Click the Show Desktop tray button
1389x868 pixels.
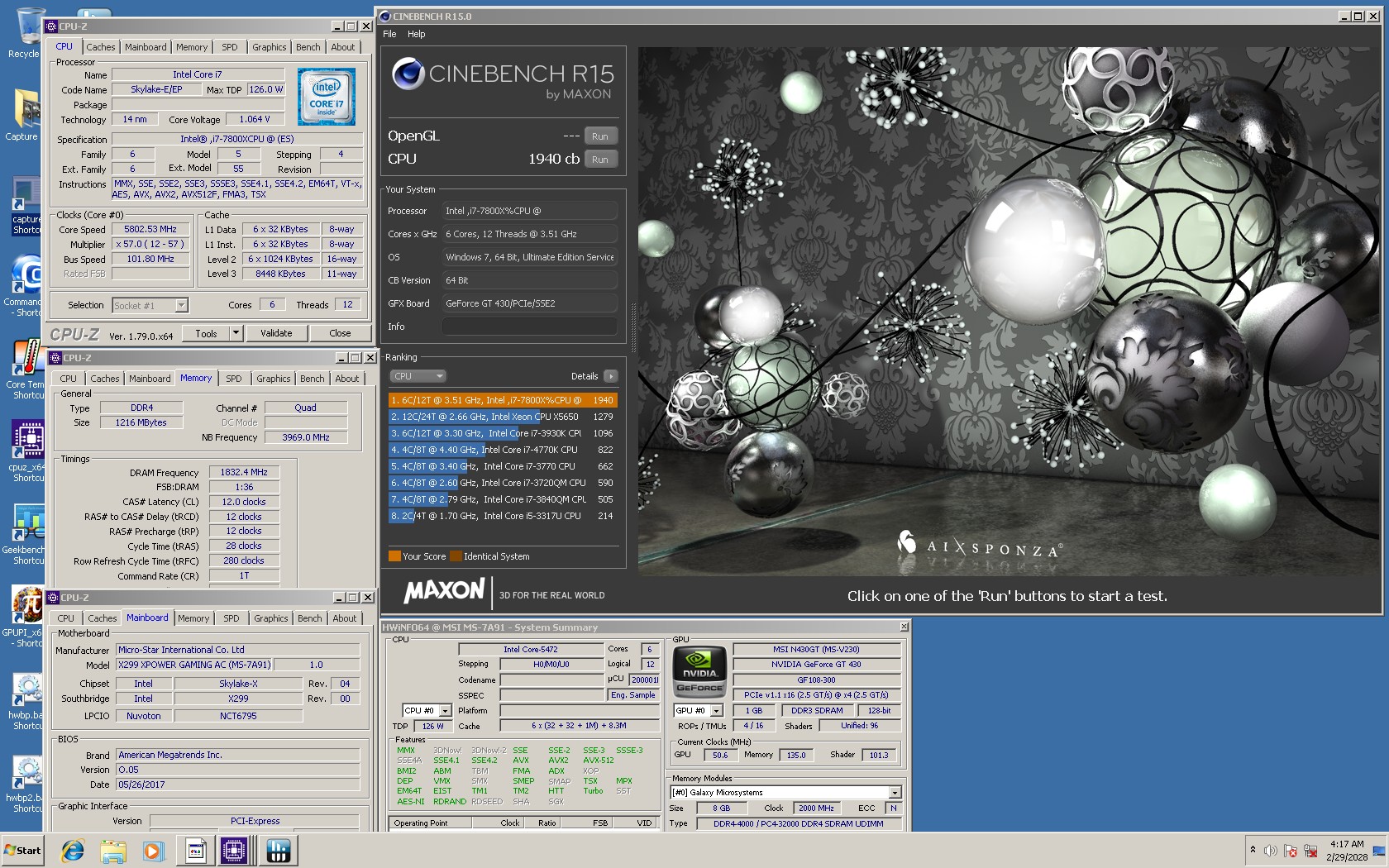pos(1380,851)
